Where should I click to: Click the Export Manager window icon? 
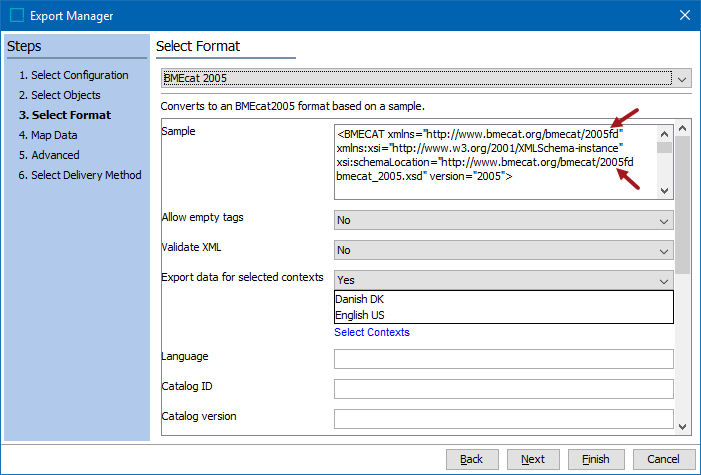[x=17, y=15]
